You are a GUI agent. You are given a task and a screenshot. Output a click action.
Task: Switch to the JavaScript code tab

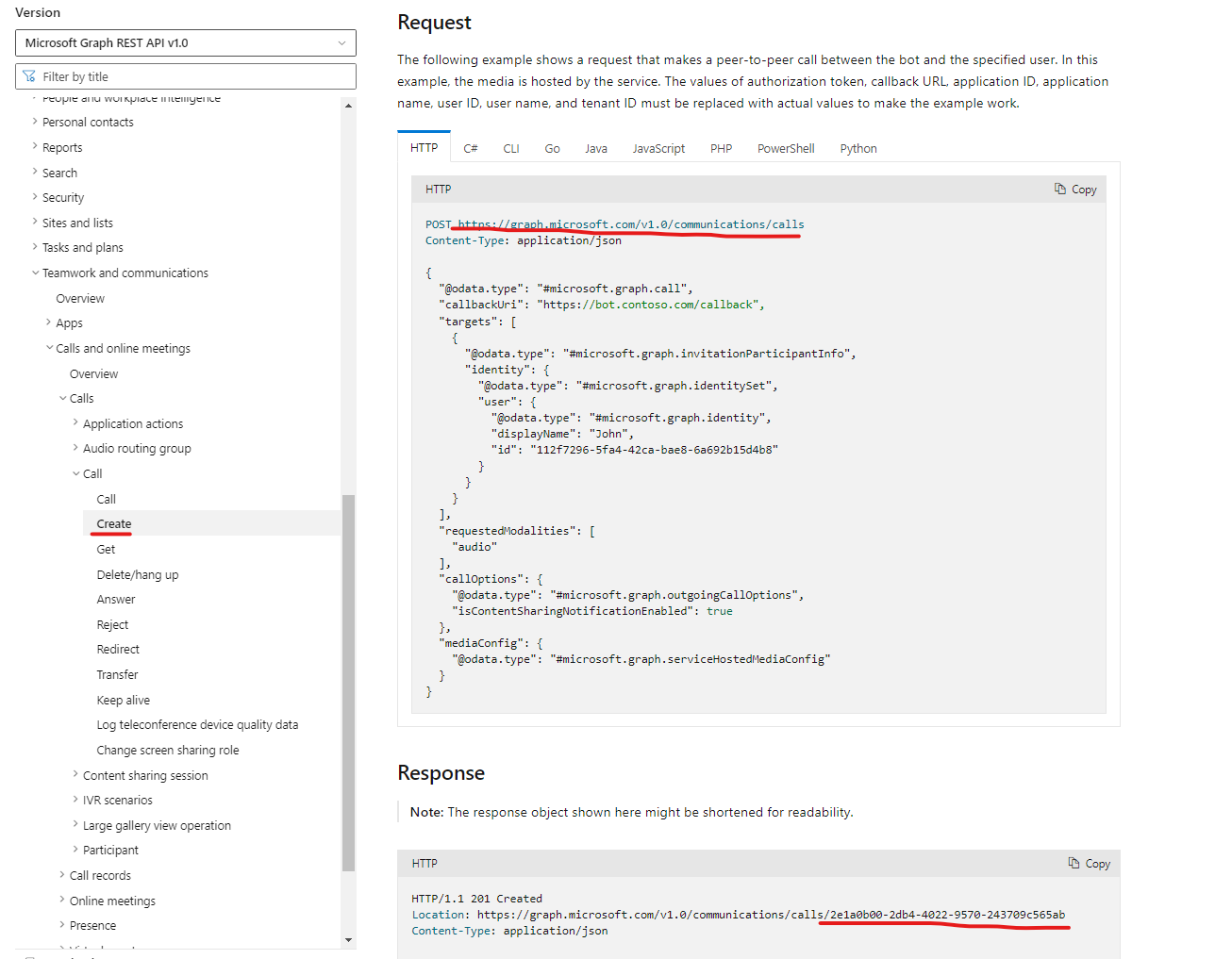coord(658,149)
